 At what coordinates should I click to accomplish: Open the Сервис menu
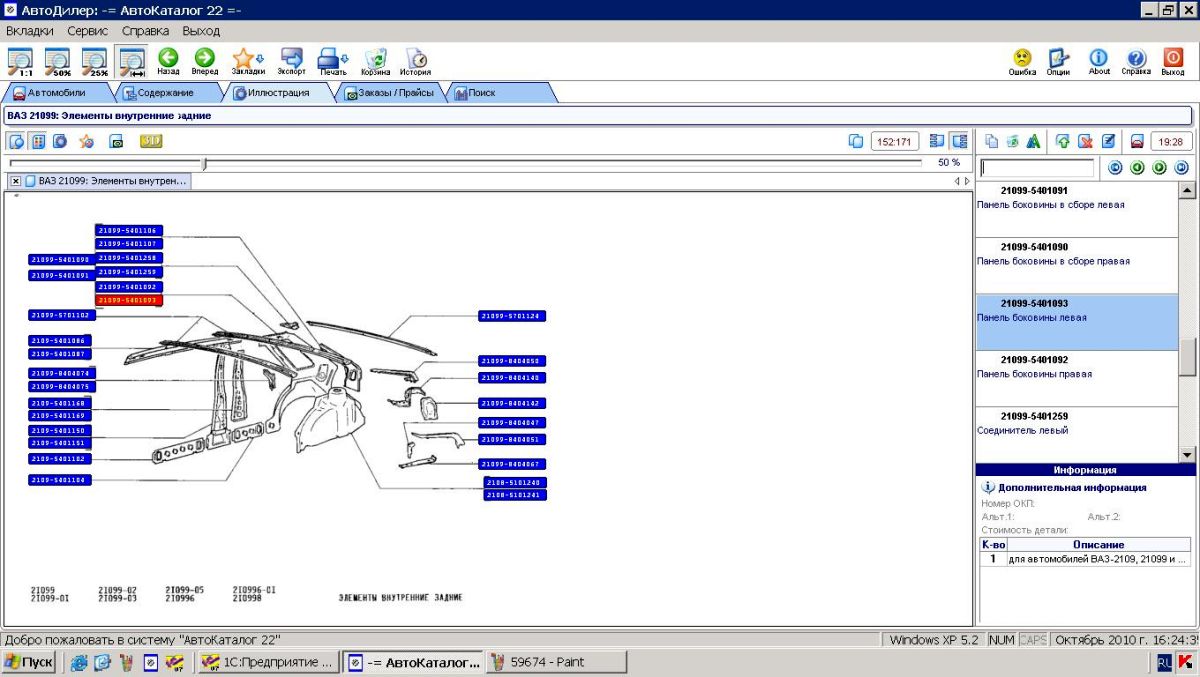pyautogui.click(x=88, y=31)
